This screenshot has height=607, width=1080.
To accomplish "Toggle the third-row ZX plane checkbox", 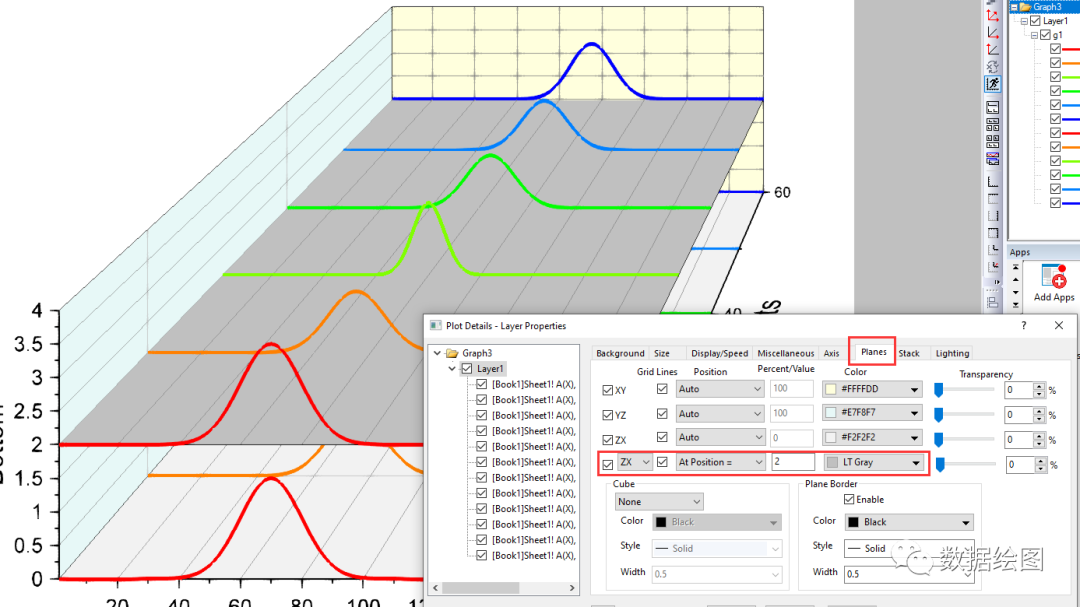I will tap(608, 440).
